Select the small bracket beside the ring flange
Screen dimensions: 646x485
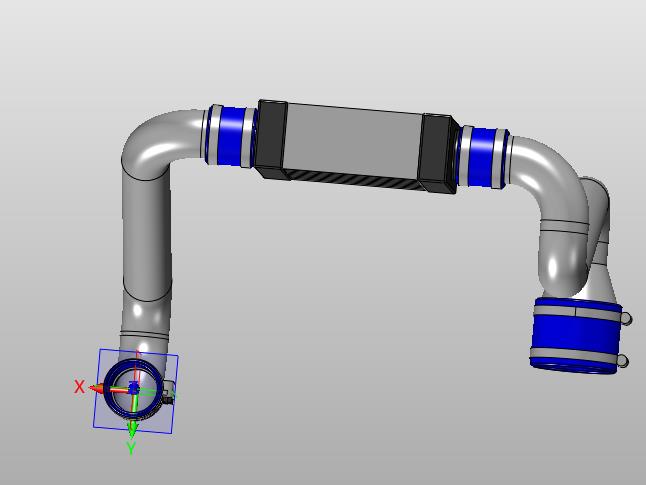pyautogui.click(x=169, y=392)
